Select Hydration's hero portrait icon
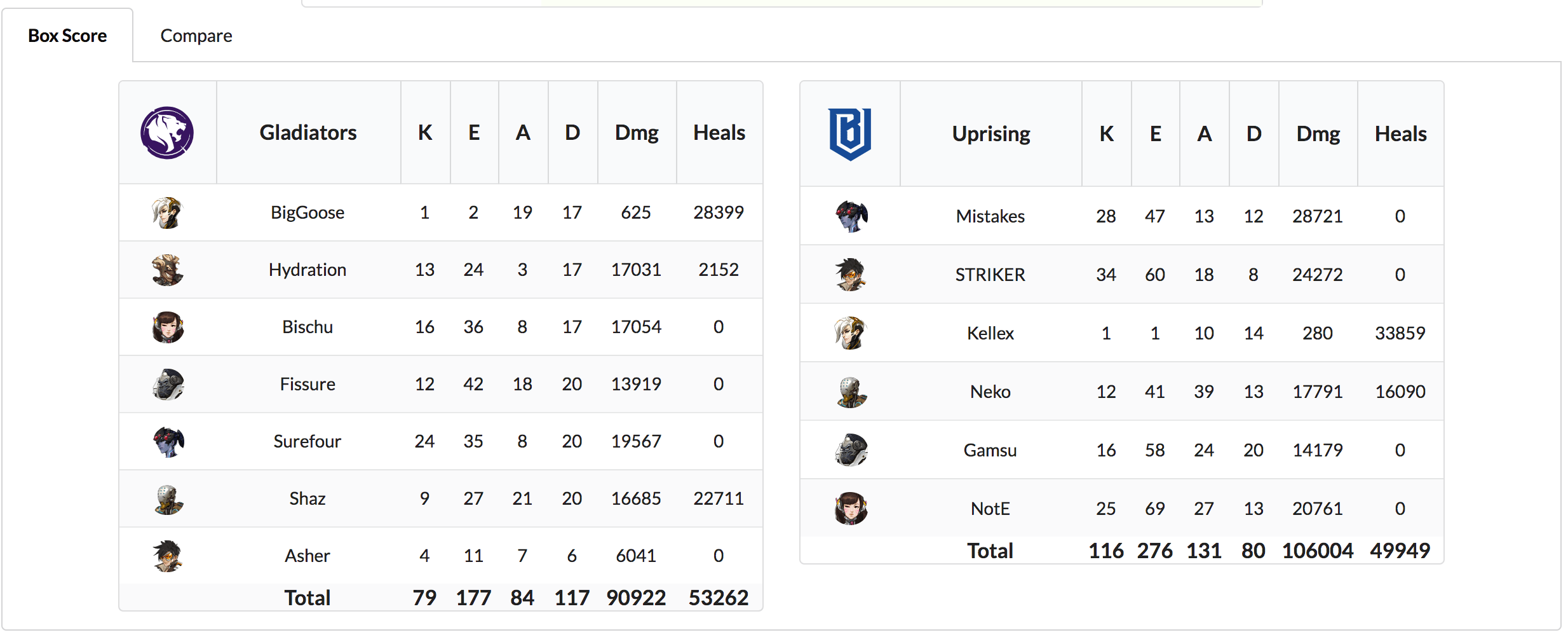Screen dimensions: 1568x637 (x=168, y=270)
